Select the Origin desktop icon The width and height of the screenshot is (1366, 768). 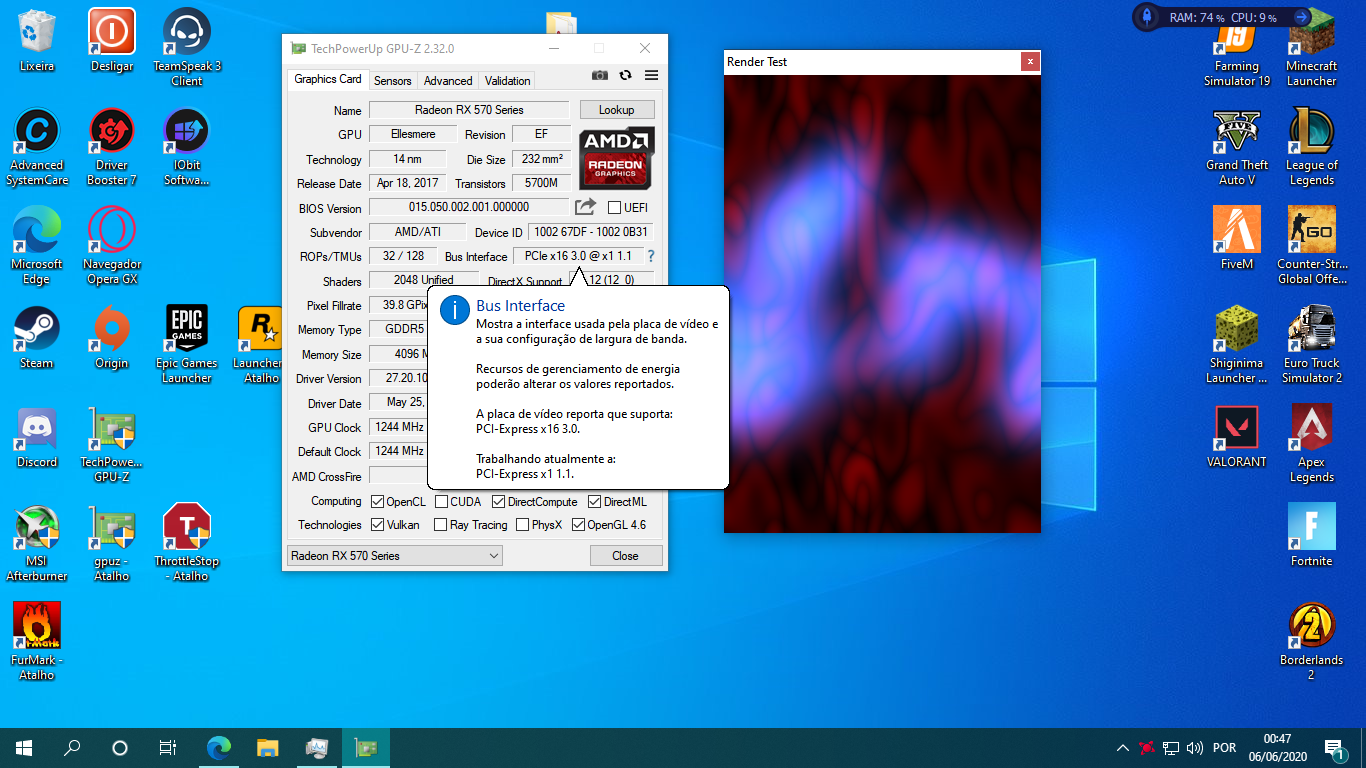pos(112,337)
